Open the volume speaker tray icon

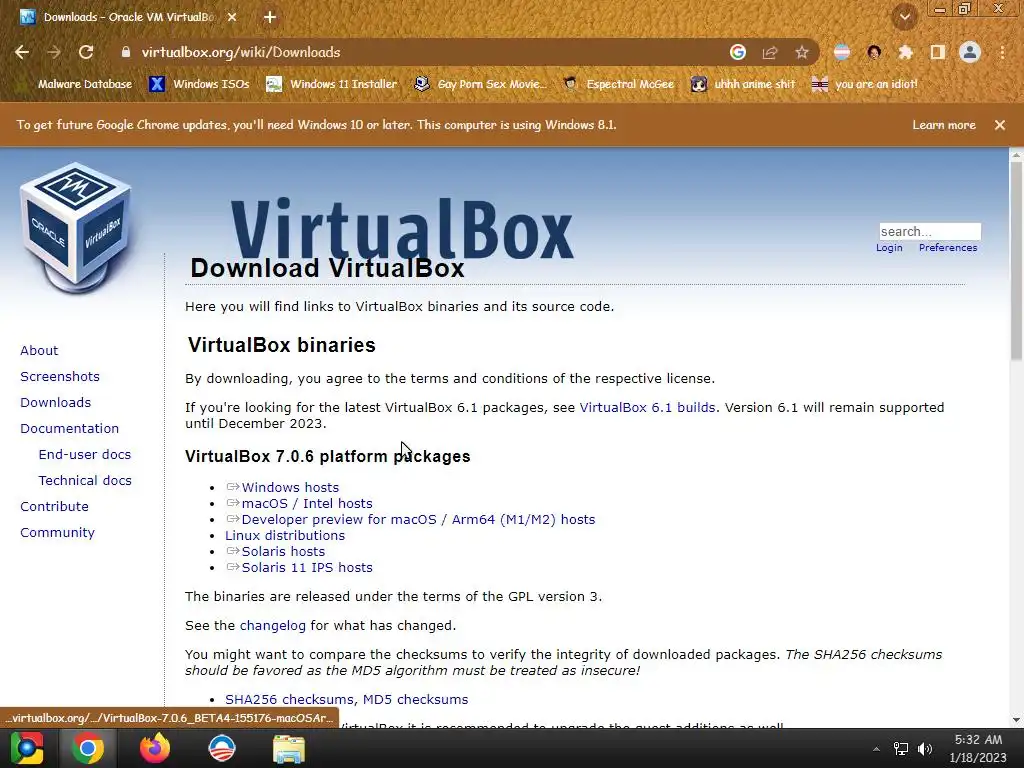coord(925,749)
